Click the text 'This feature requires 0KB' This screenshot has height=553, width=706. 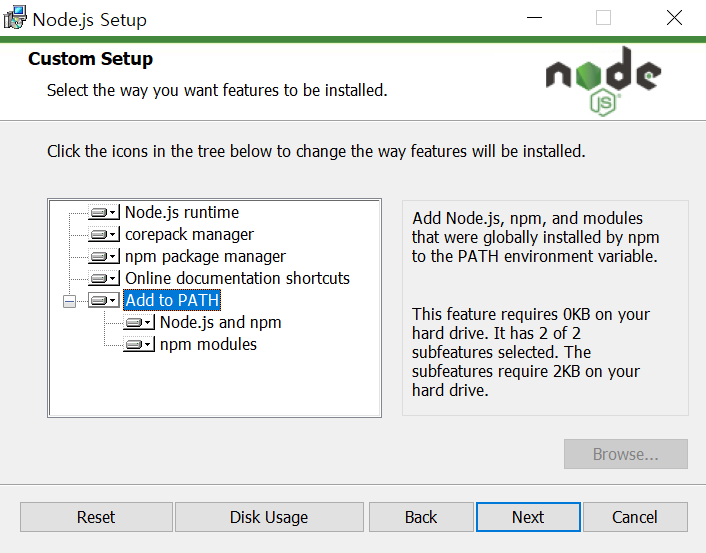tap(531, 352)
